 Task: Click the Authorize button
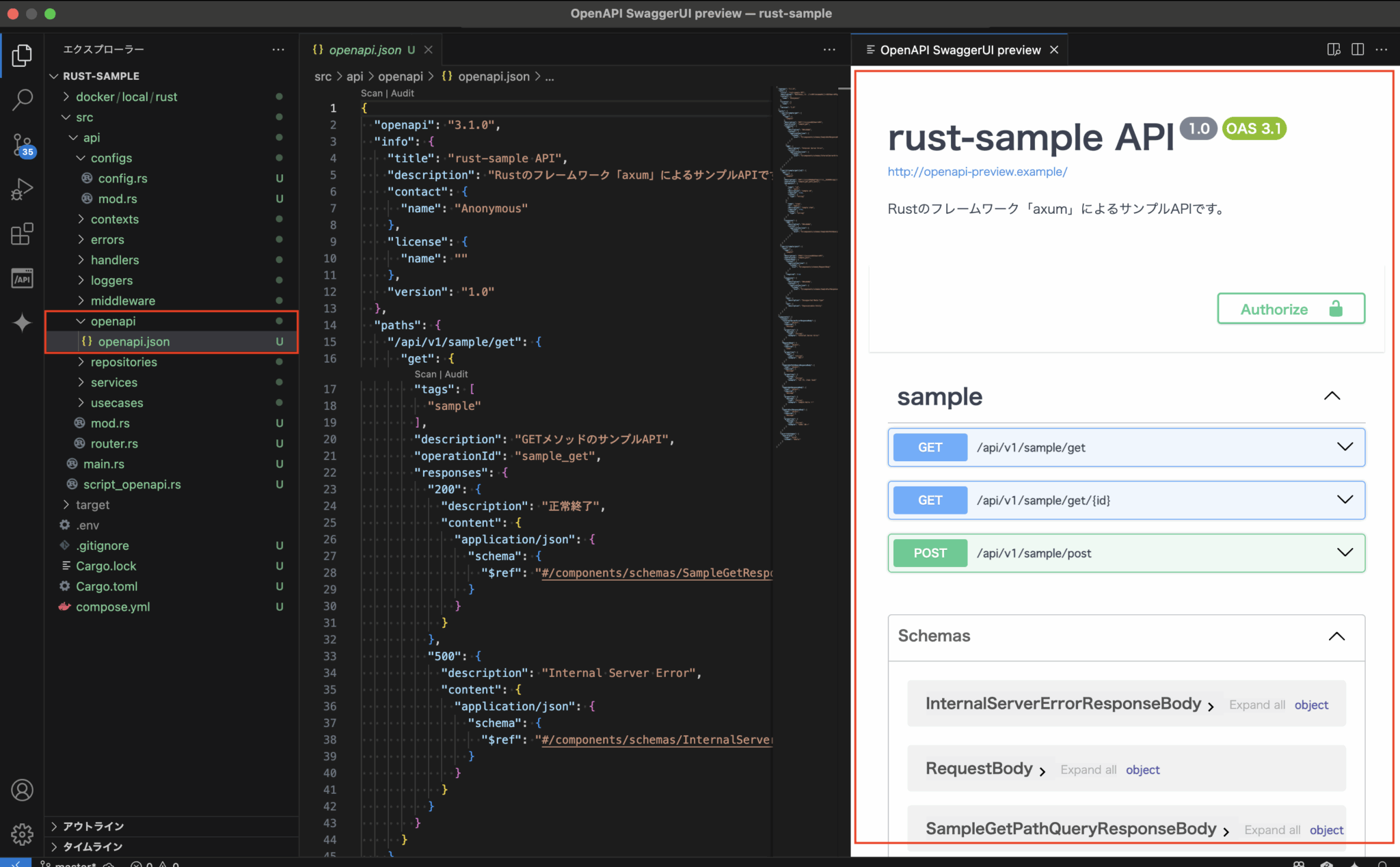point(1291,308)
